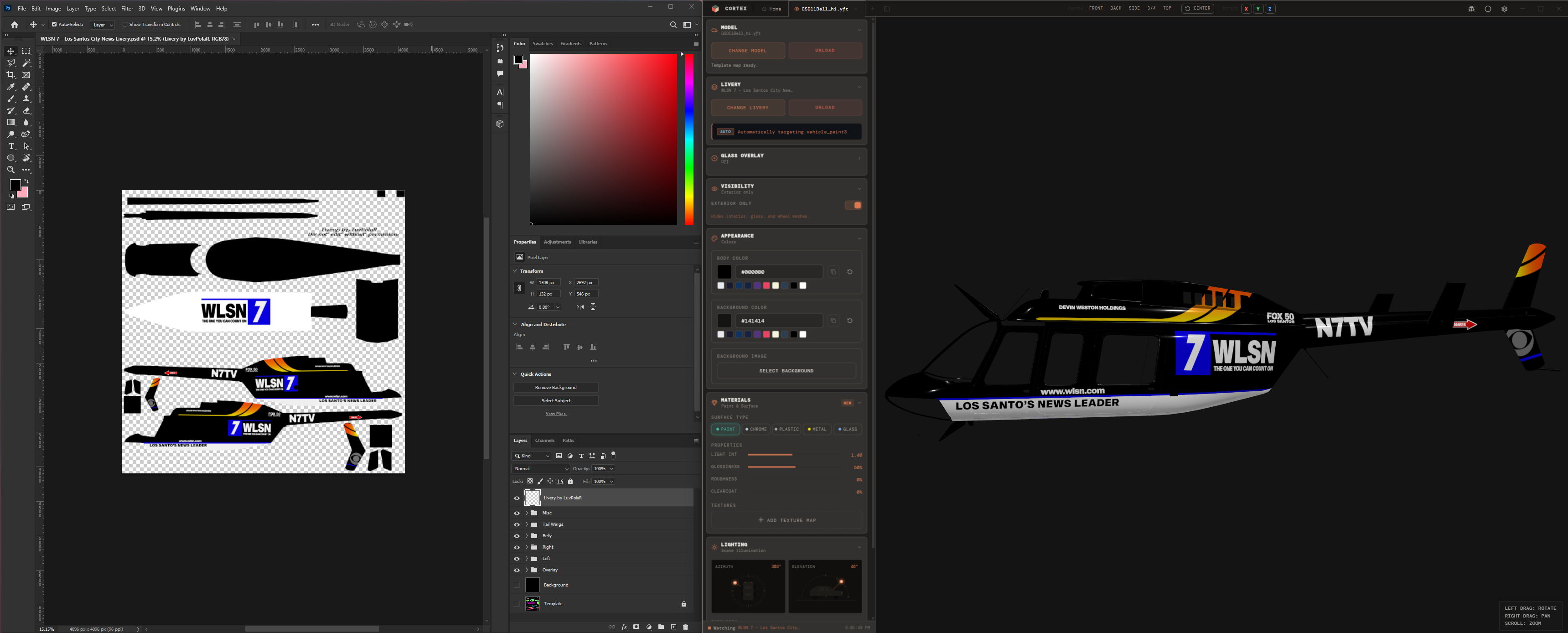Open the Filter menu in Photoshop
This screenshot has width=1568, height=633.
click(x=127, y=9)
